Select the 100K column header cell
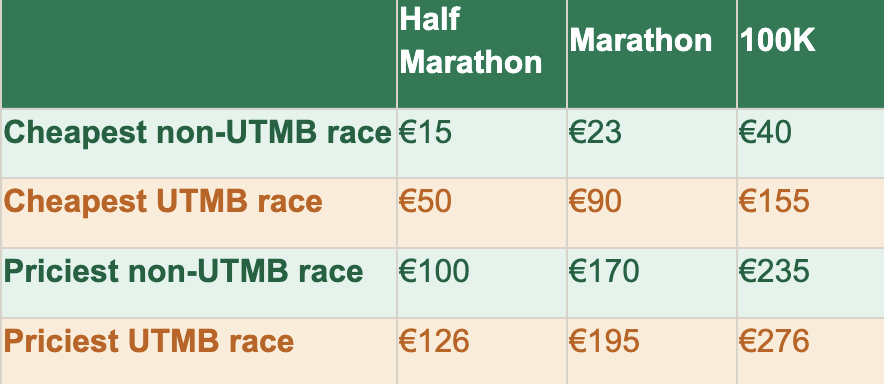The image size is (884, 384). coord(811,54)
